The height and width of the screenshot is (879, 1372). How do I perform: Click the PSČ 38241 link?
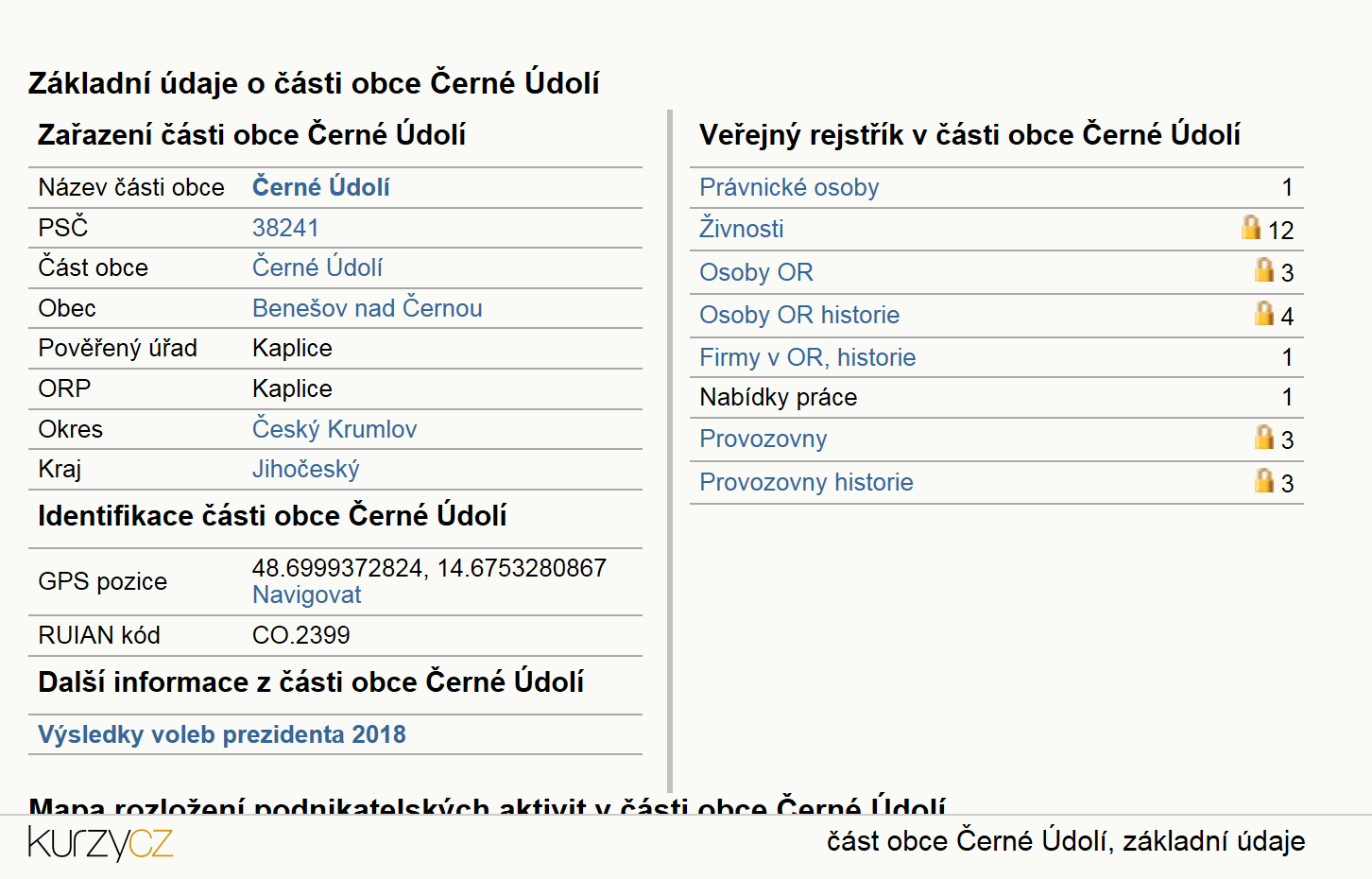[x=285, y=228]
